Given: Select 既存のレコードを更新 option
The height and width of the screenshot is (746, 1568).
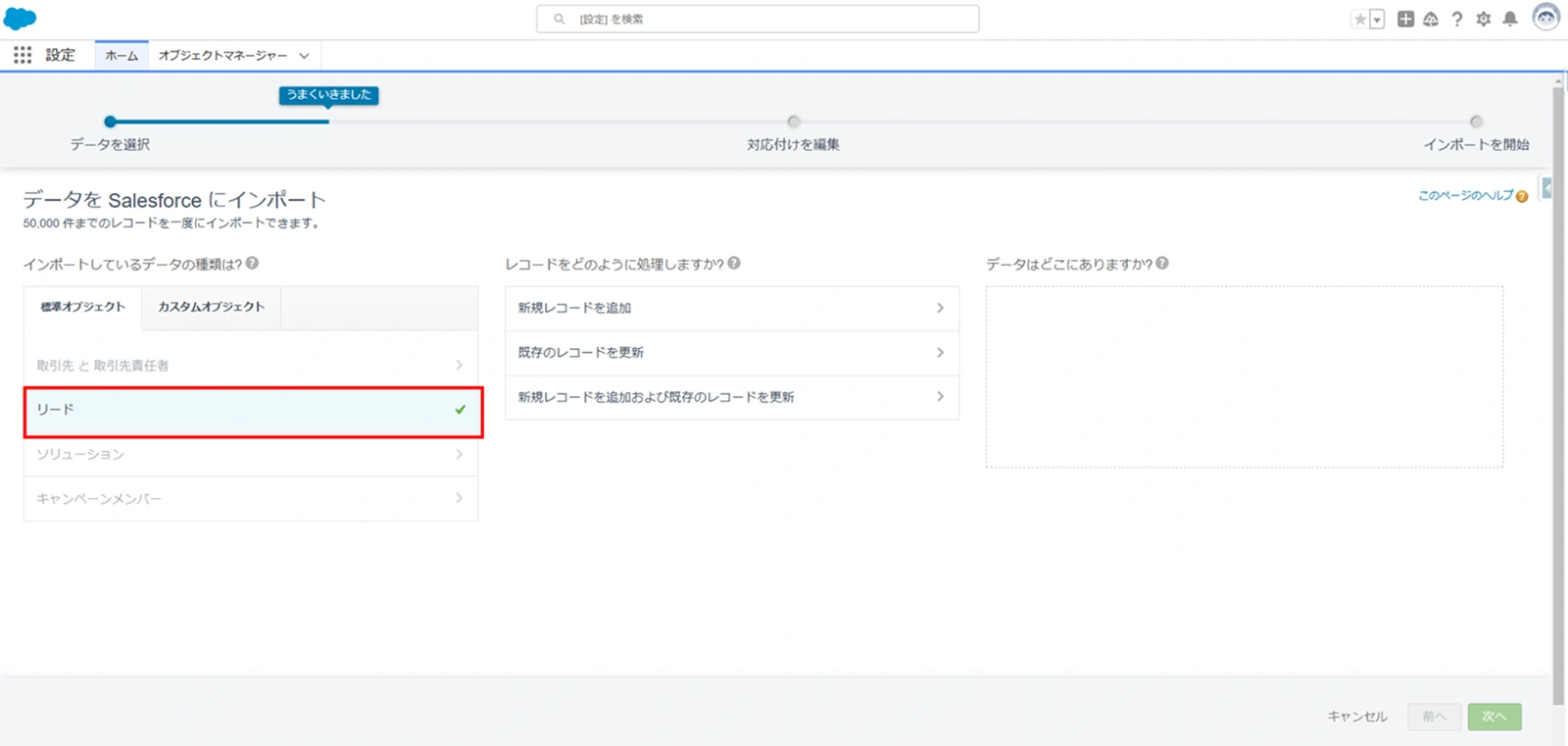Looking at the screenshot, I should [x=732, y=352].
